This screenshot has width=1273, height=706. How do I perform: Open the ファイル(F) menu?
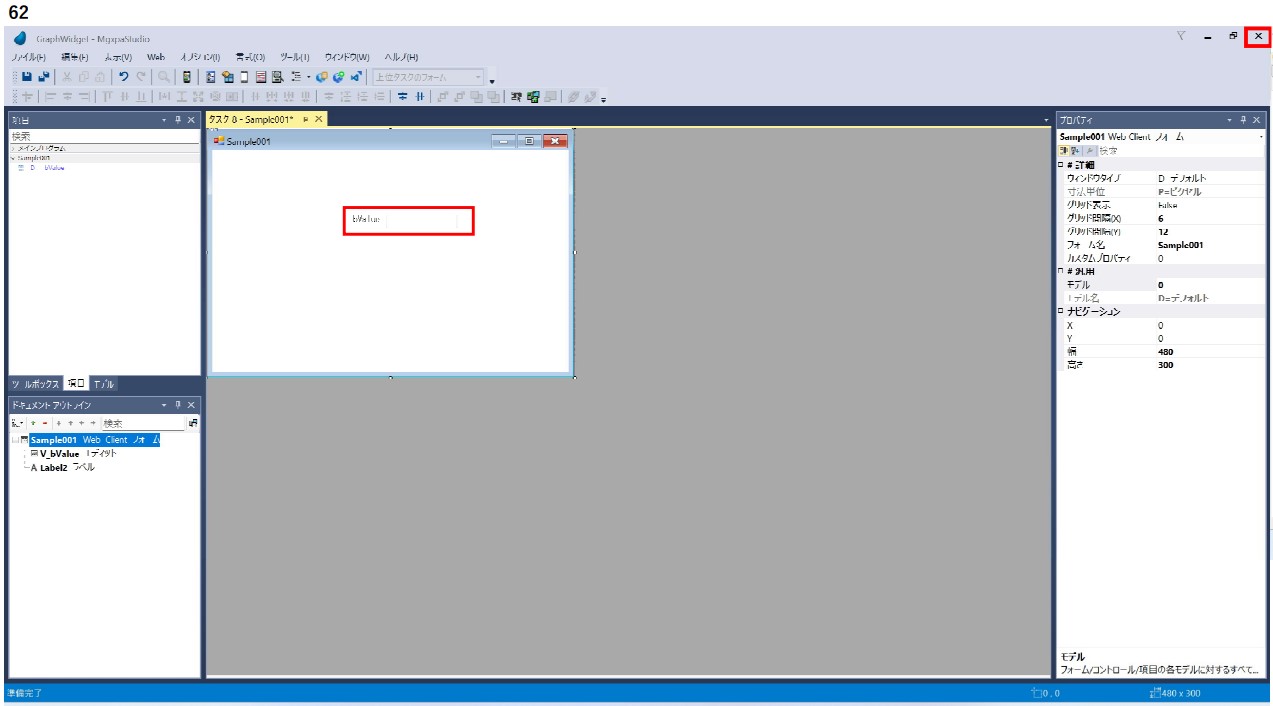point(27,57)
